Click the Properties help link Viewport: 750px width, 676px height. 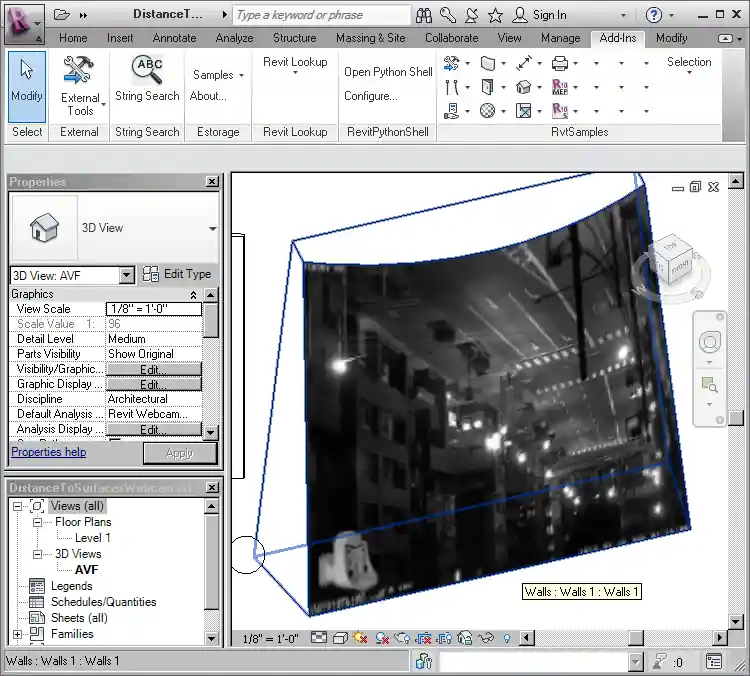click(x=48, y=452)
